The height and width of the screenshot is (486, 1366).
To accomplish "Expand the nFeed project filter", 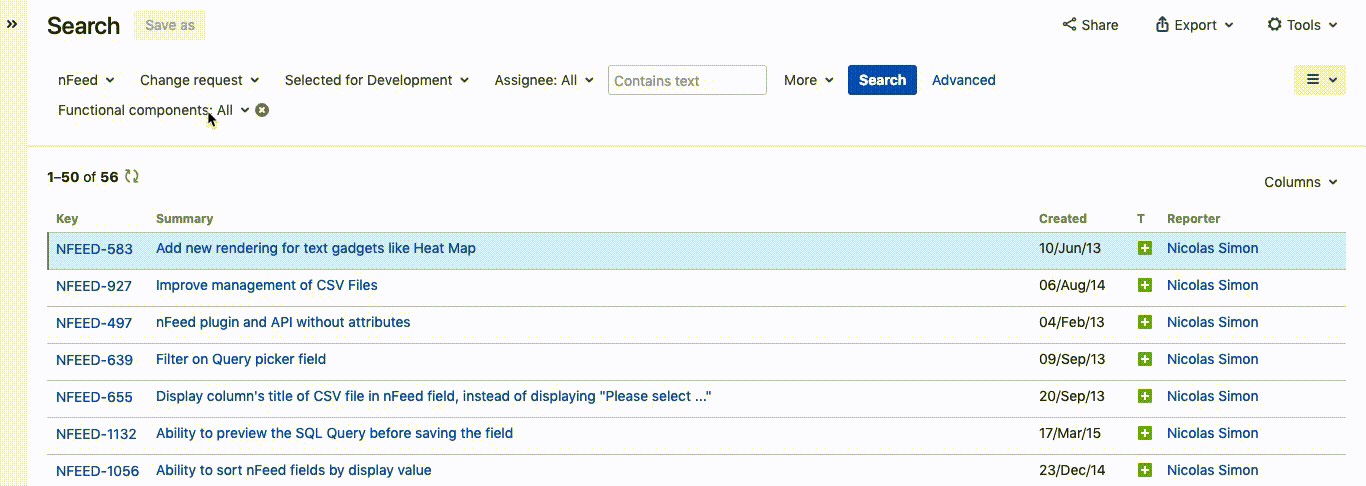I will pyautogui.click(x=86, y=80).
